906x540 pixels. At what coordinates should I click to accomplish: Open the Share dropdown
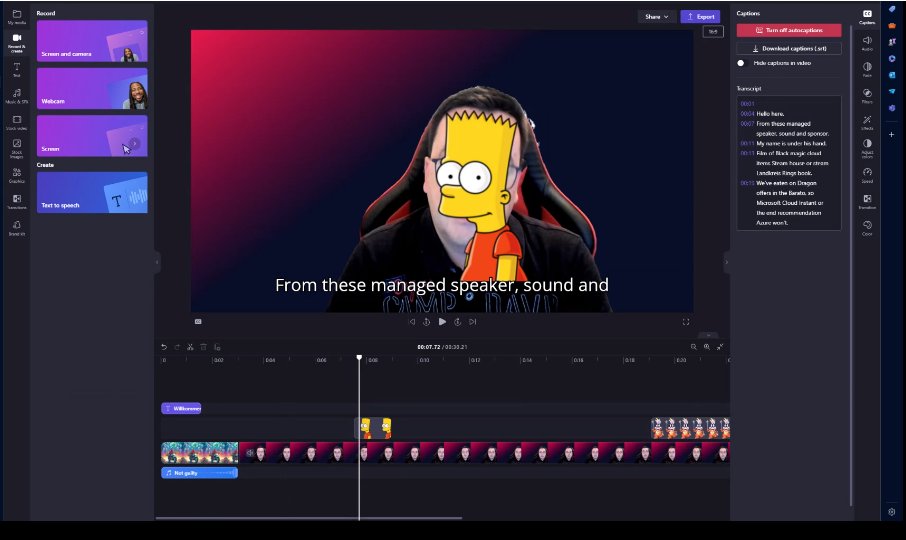[x=656, y=17]
